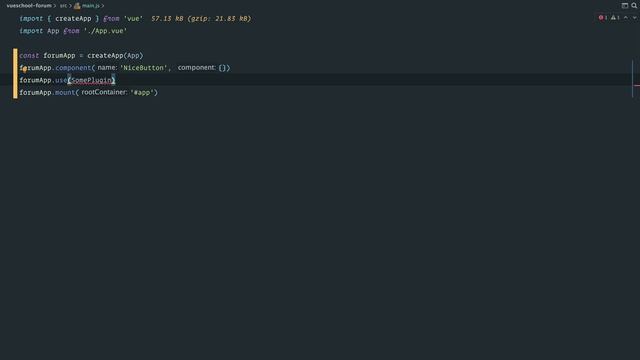Click the '57.13 kB (gzip: 21.83 kB)' import cost hint

[201, 18]
